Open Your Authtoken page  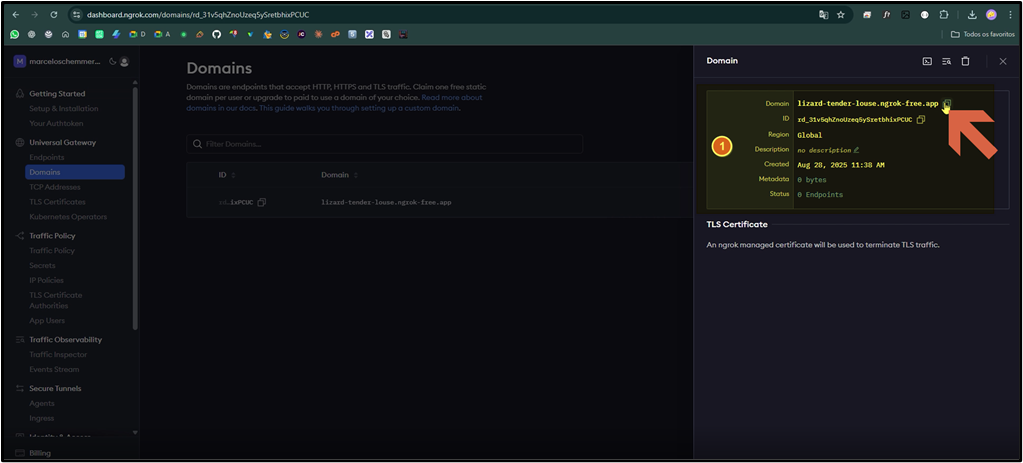click(56, 123)
